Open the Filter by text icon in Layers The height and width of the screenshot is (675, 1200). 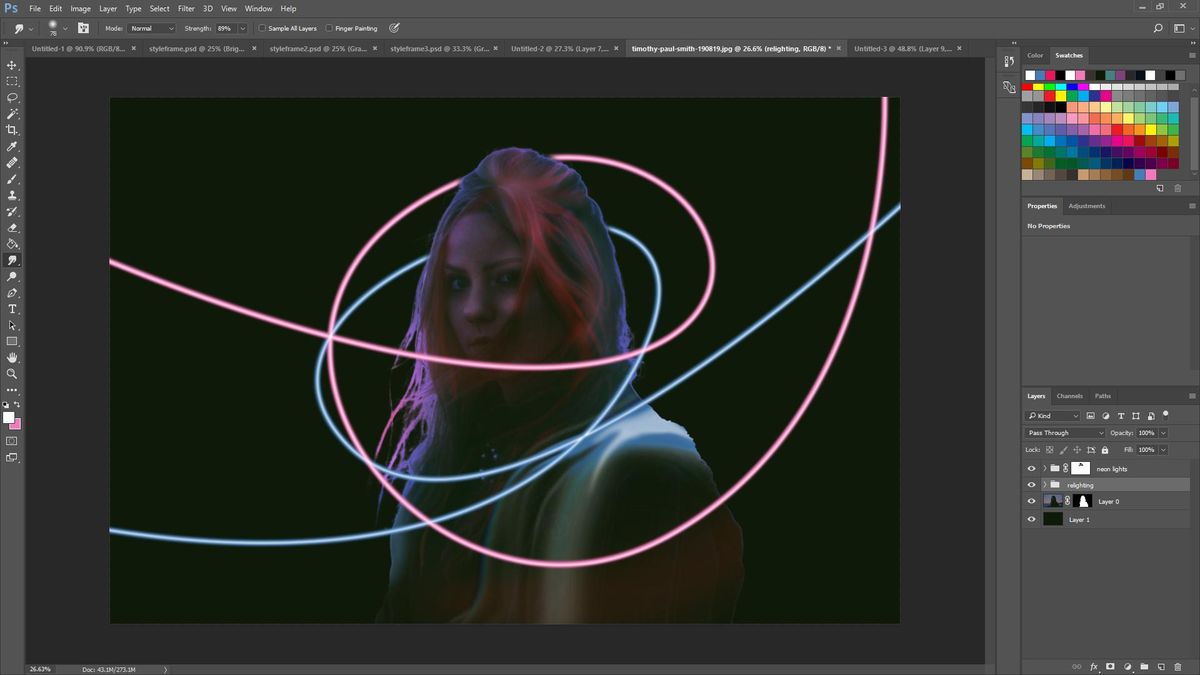tap(1121, 415)
